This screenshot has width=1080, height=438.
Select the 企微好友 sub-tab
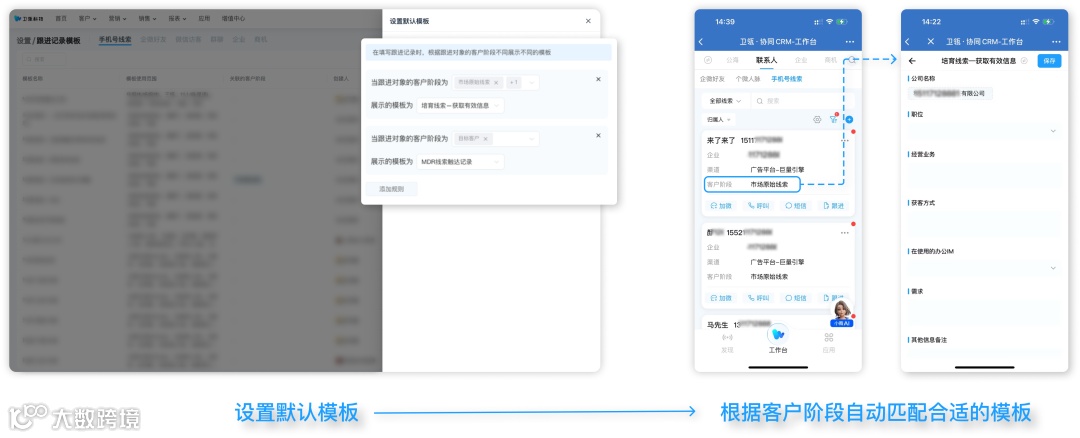point(713,79)
